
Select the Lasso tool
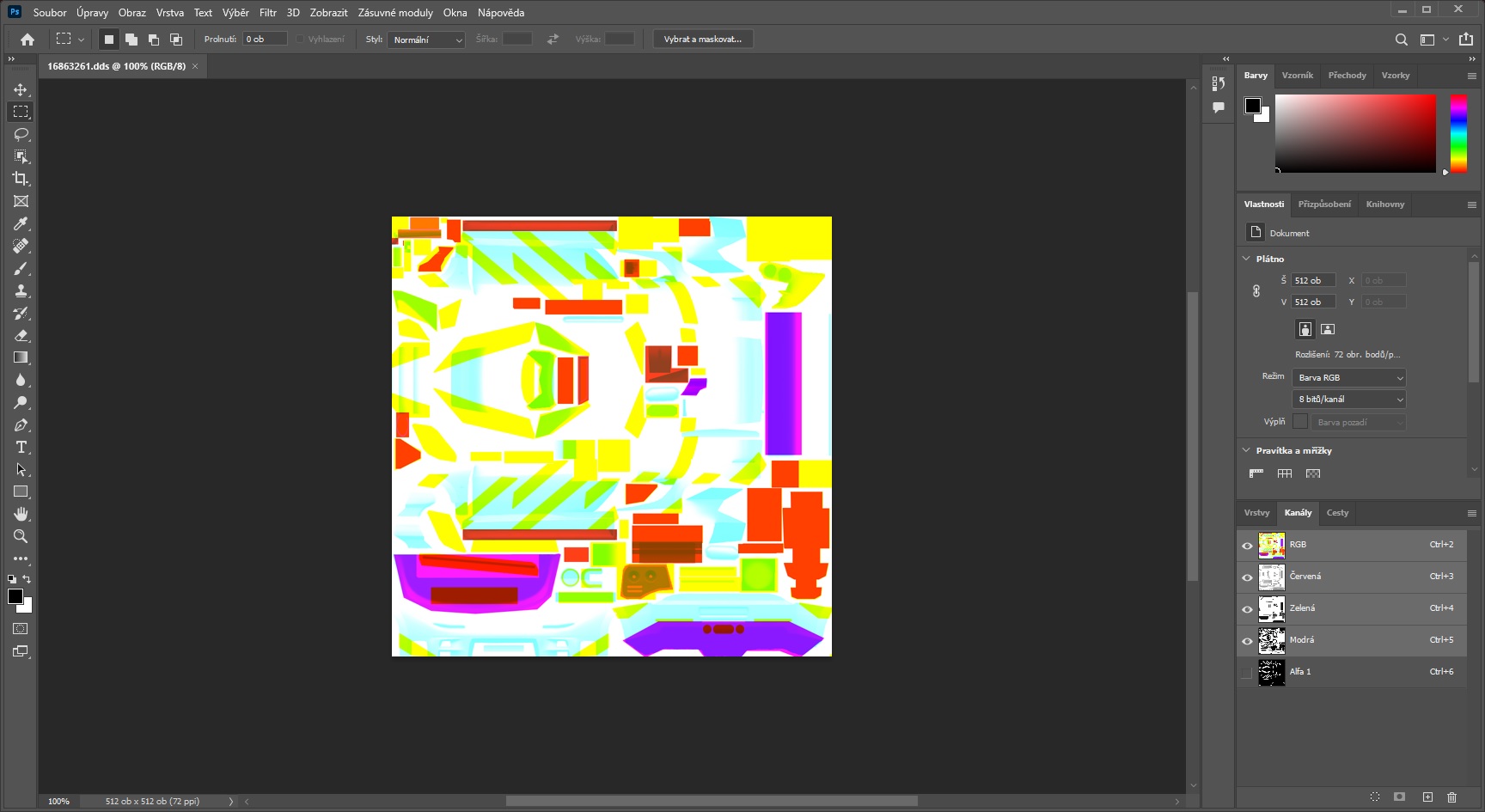21,134
